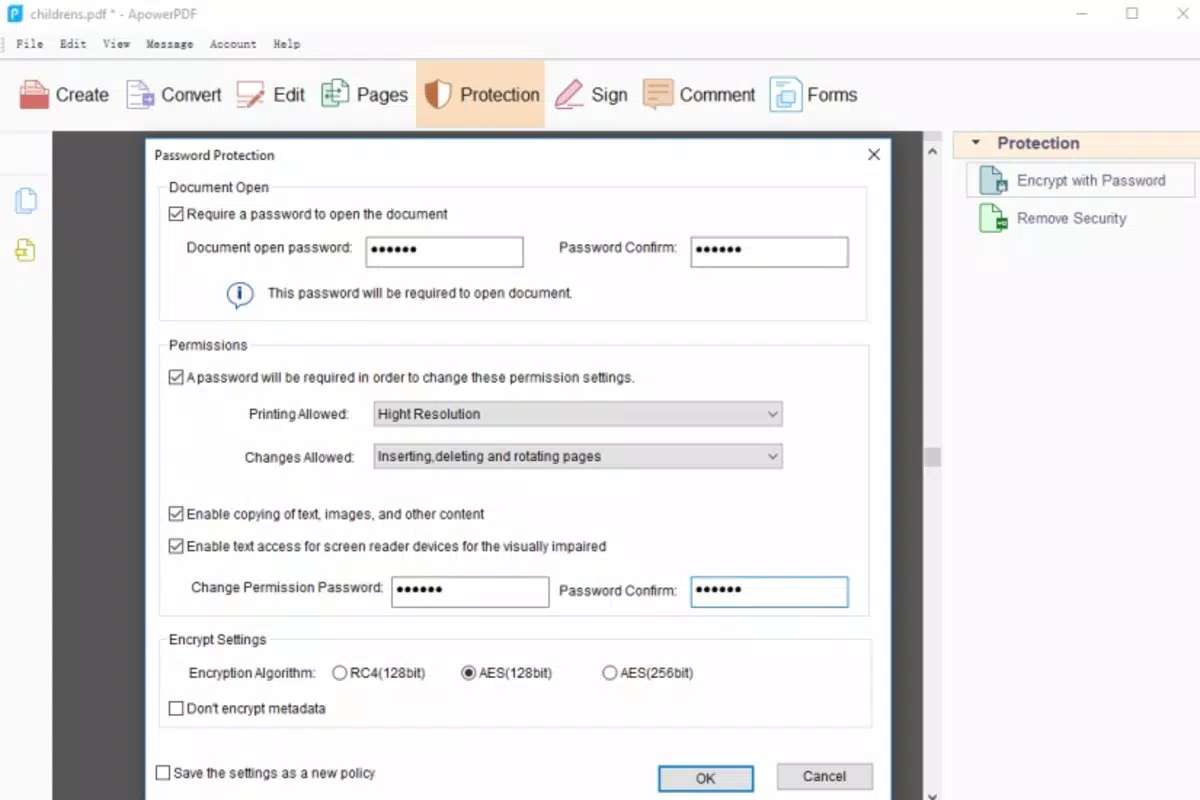The image size is (1200, 800).
Task: Open the Message menu
Action: (x=170, y=44)
